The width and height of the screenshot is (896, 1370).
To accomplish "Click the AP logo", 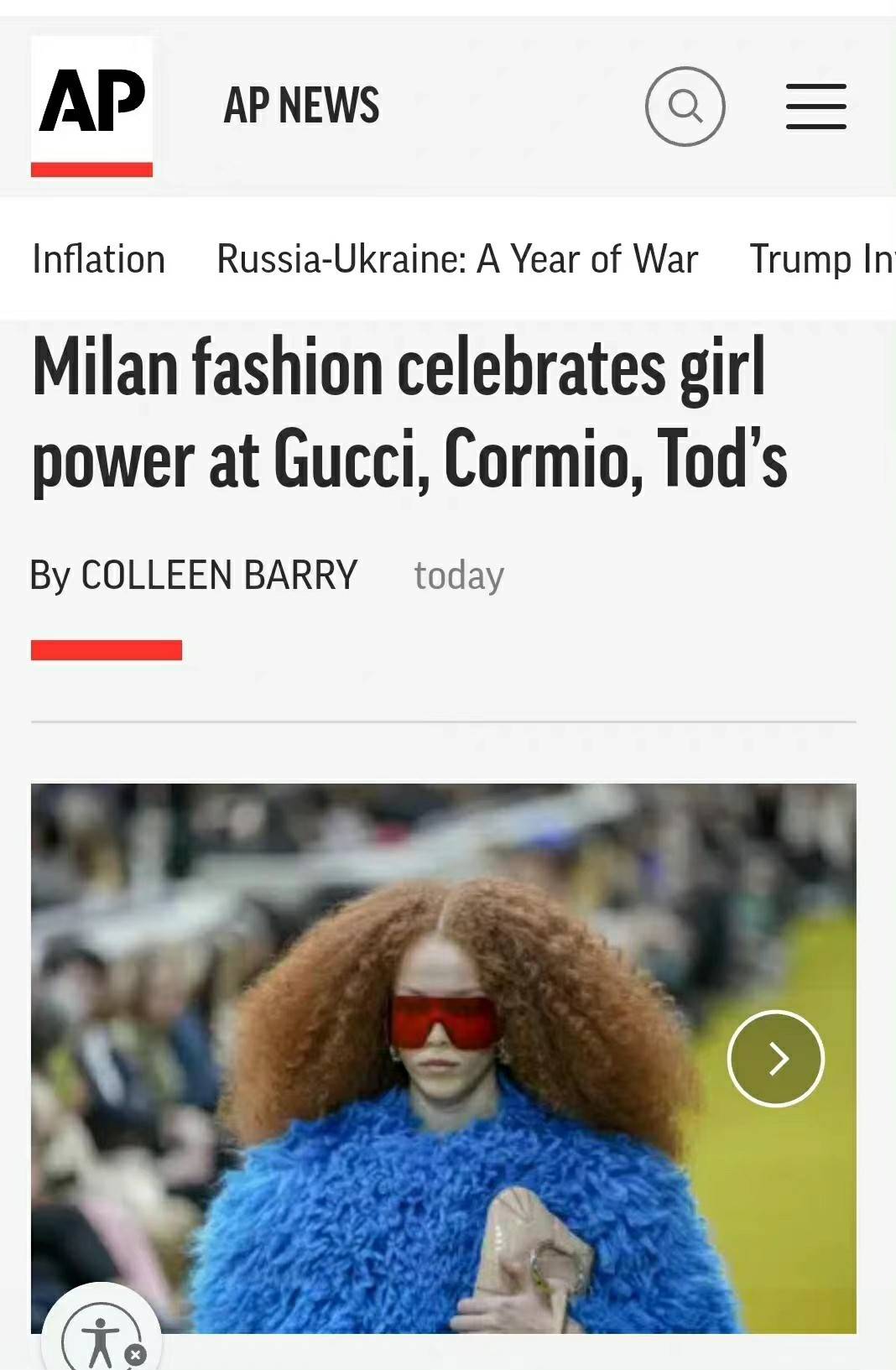I will (x=91, y=107).
